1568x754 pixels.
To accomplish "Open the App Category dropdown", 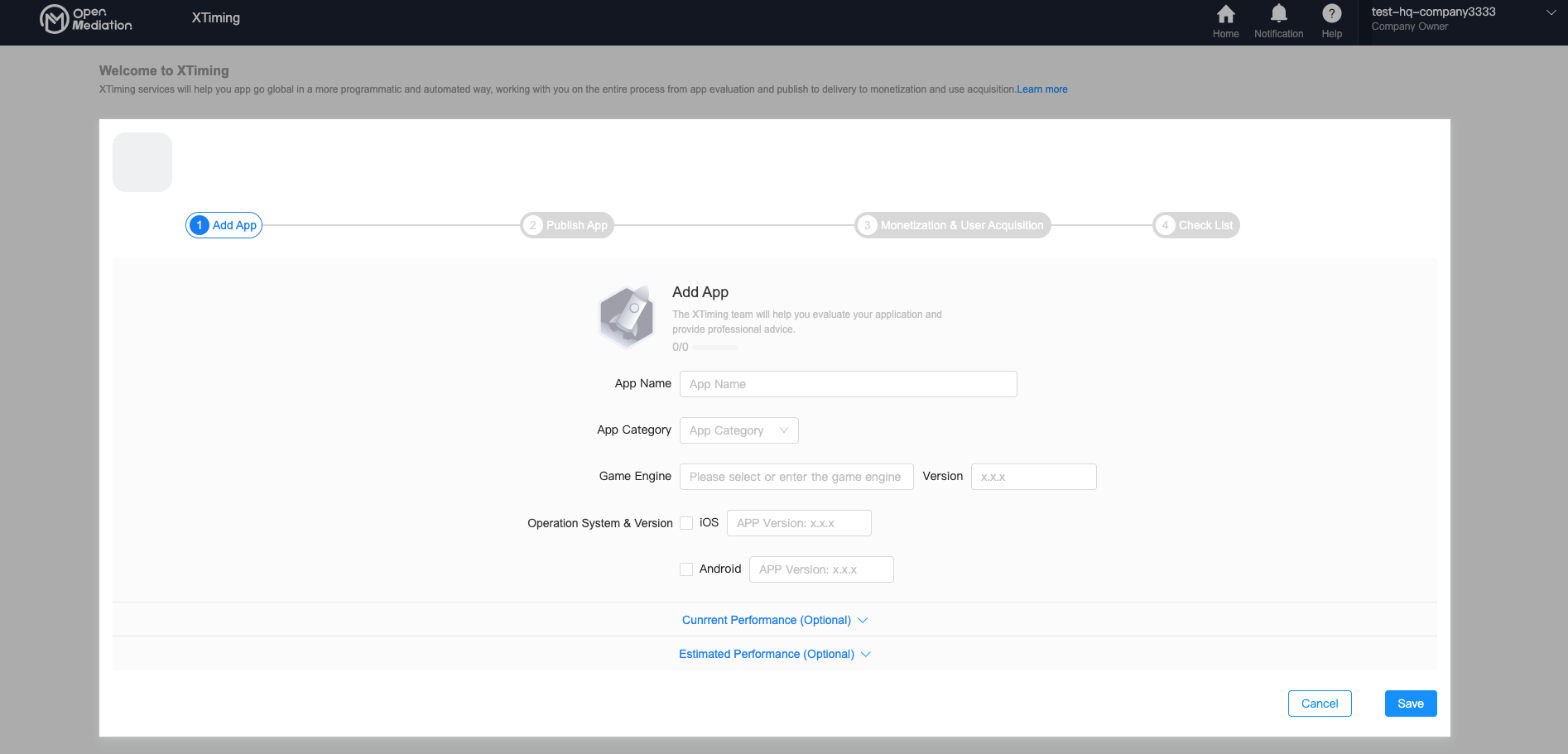I will click(x=739, y=430).
